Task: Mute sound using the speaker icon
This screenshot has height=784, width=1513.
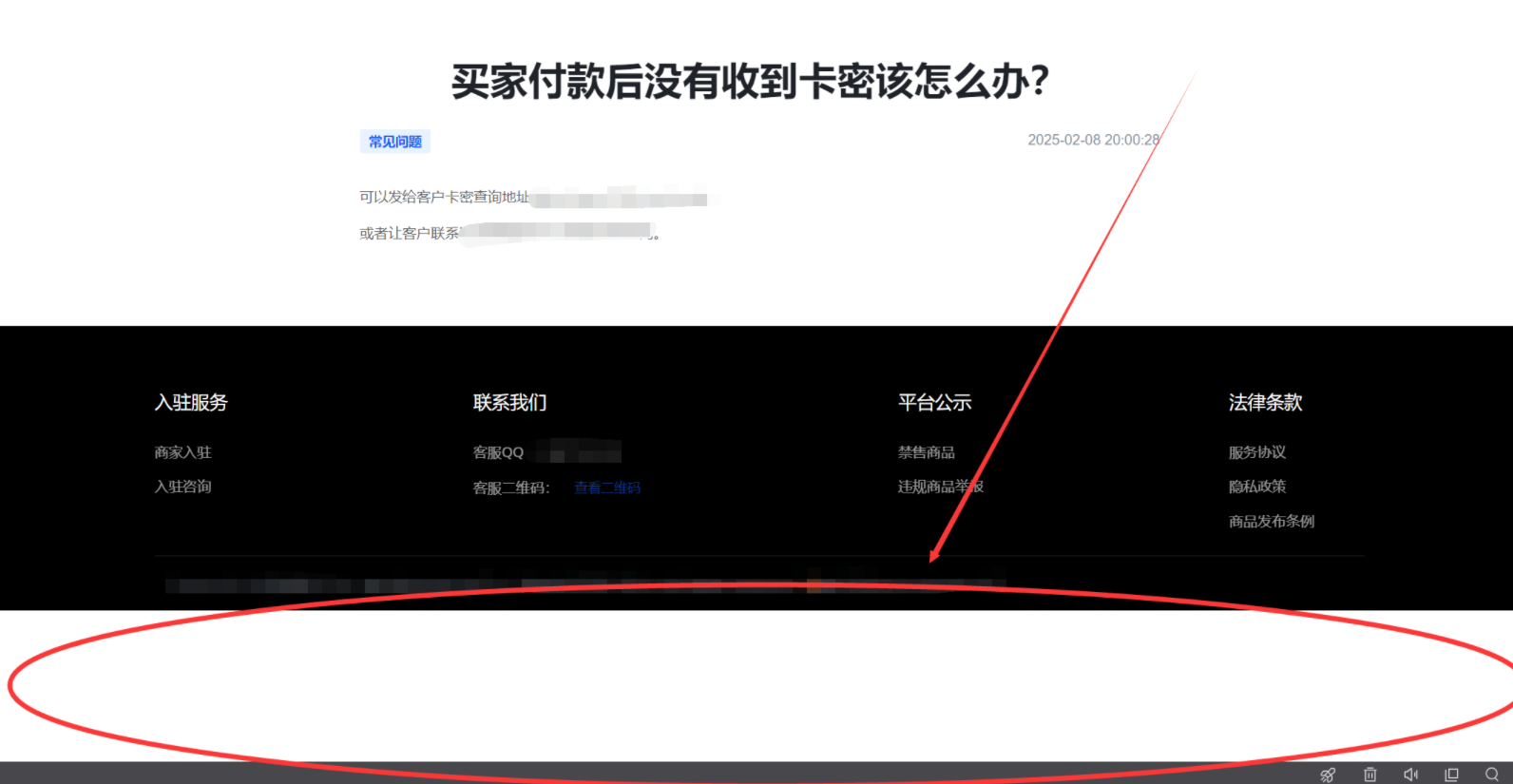Action: point(1410,774)
